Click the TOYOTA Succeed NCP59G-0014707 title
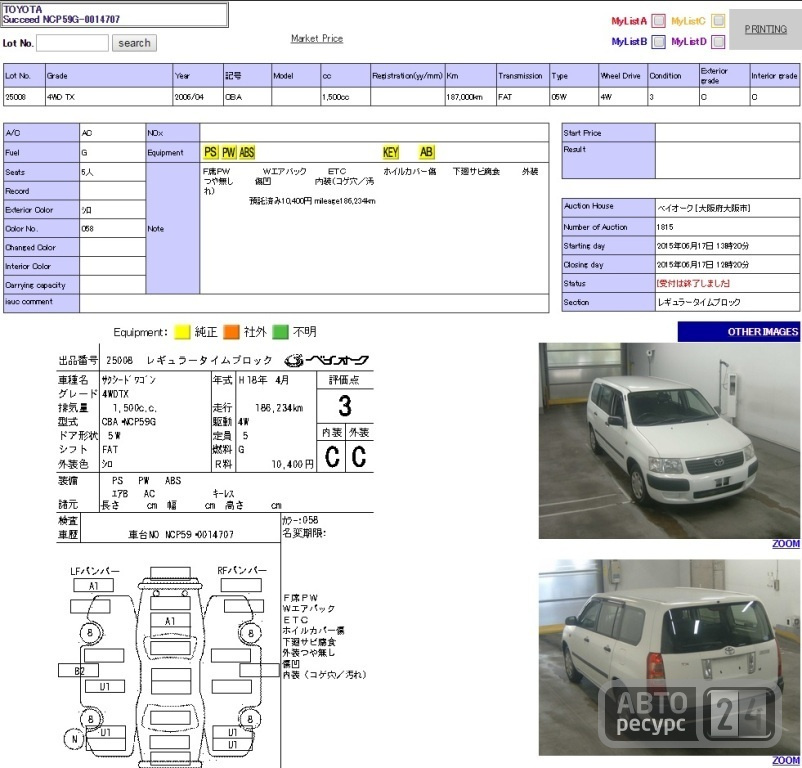 (x=115, y=15)
